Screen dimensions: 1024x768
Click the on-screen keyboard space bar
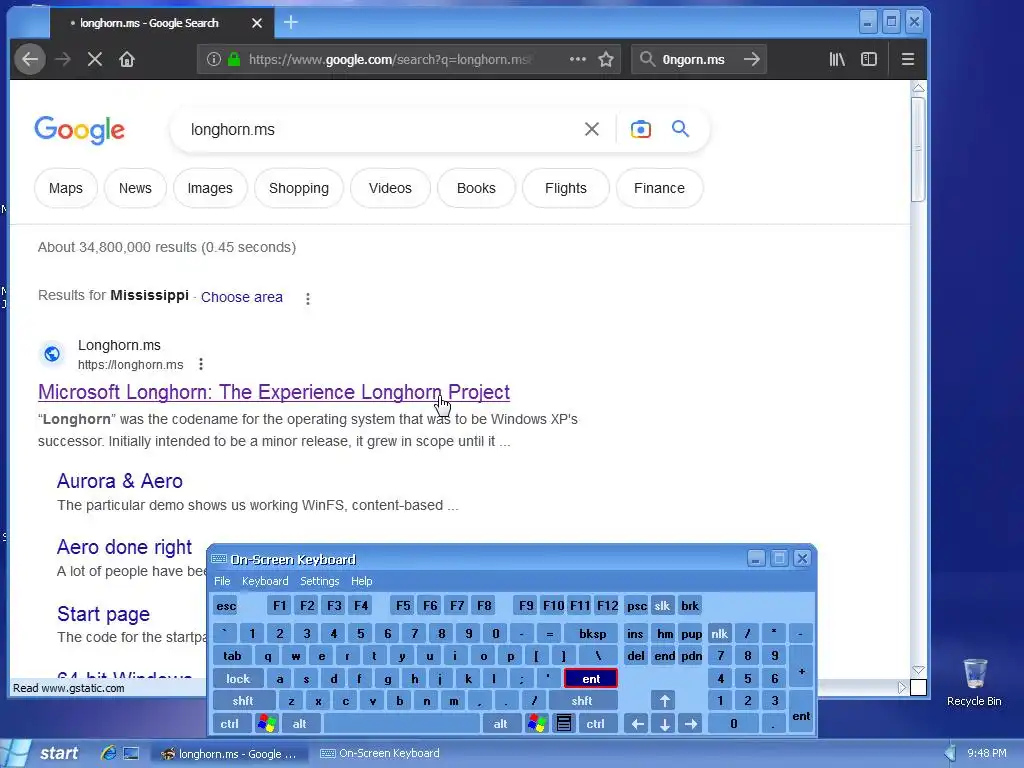pyautogui.click(x=402, y=724)
